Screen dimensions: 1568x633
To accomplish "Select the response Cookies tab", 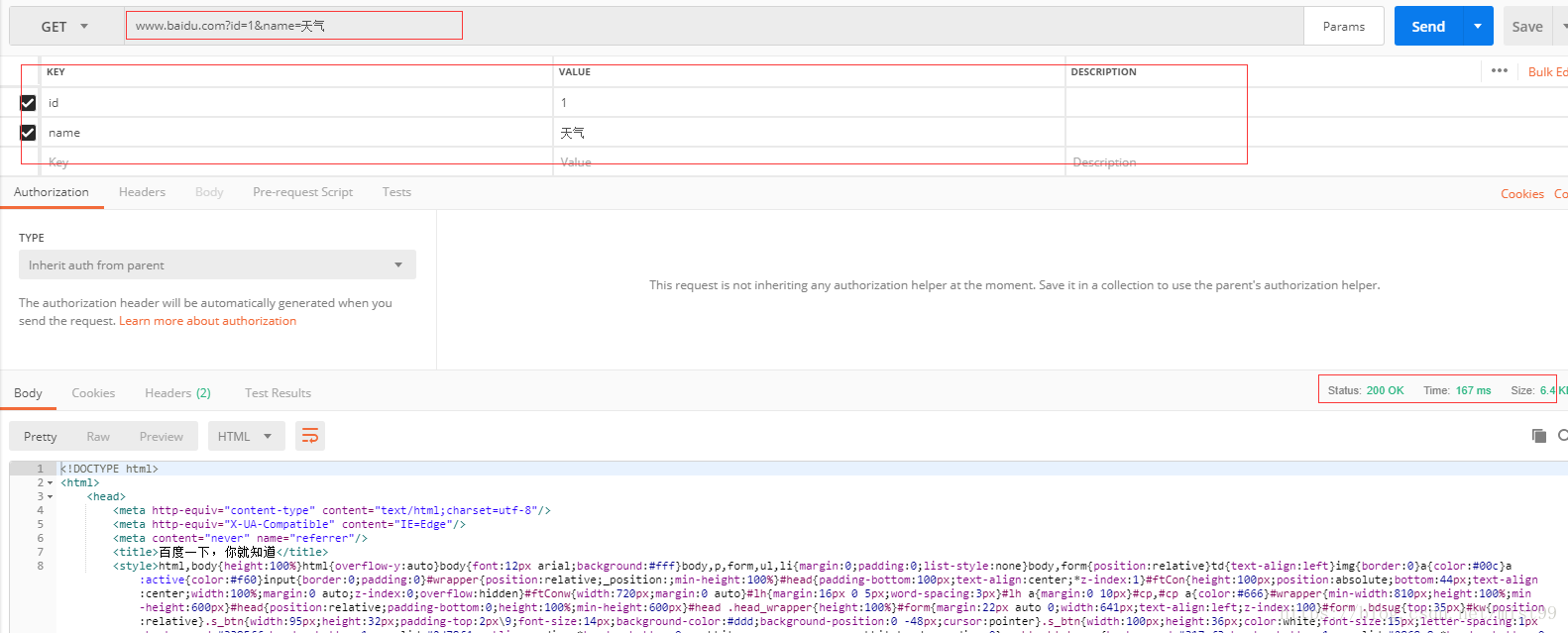I will click(x=93, y=393).
